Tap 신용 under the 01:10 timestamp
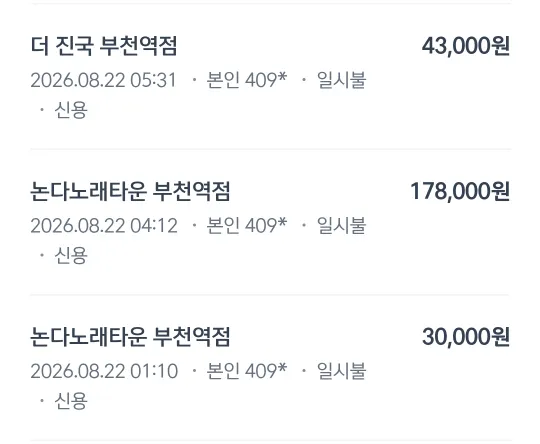 coord(71,401)
